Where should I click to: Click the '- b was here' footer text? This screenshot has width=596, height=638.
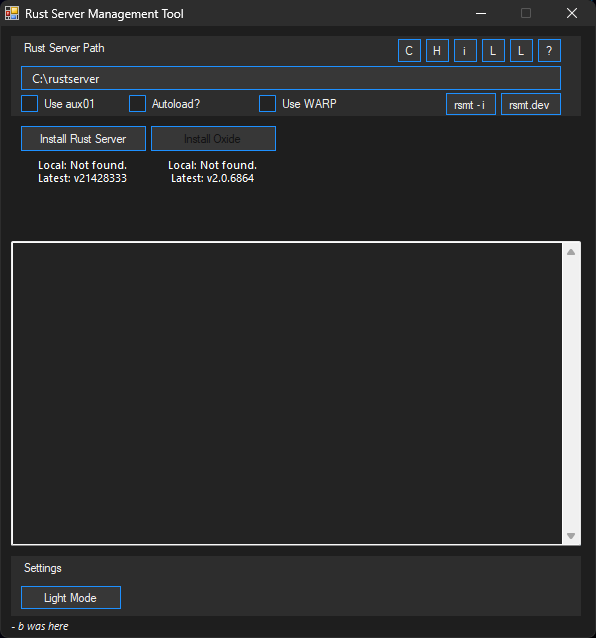tap(40, 626)
